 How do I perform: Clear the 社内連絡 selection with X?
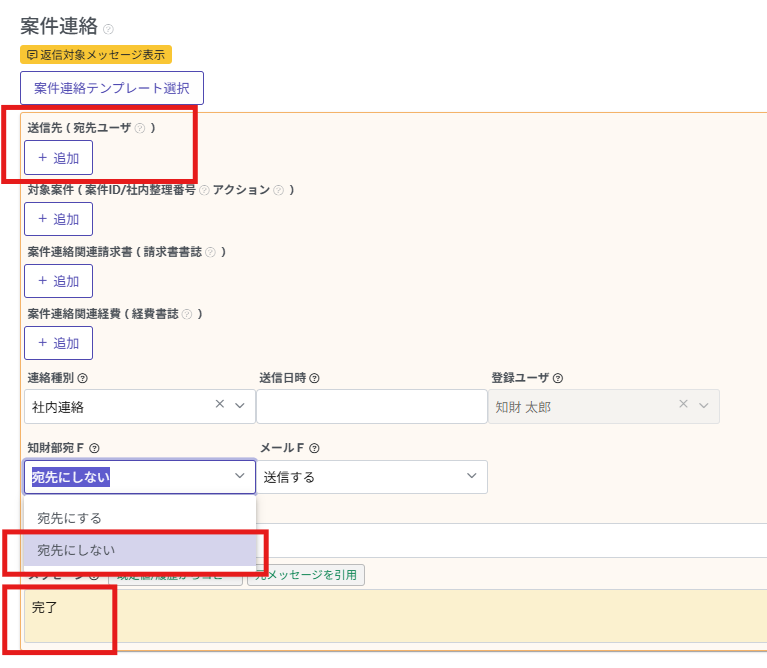point(220,405)
